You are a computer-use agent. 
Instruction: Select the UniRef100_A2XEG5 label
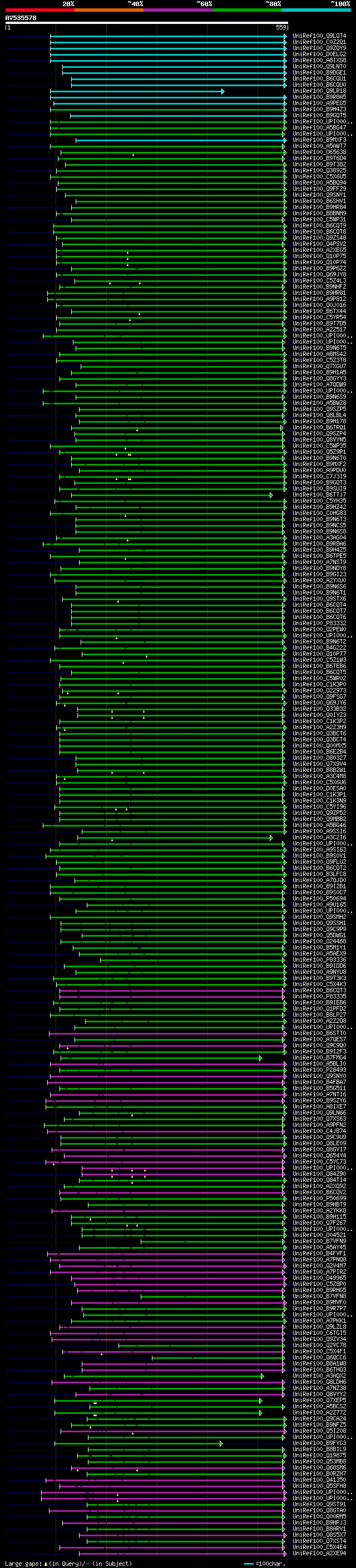[319, 250]
